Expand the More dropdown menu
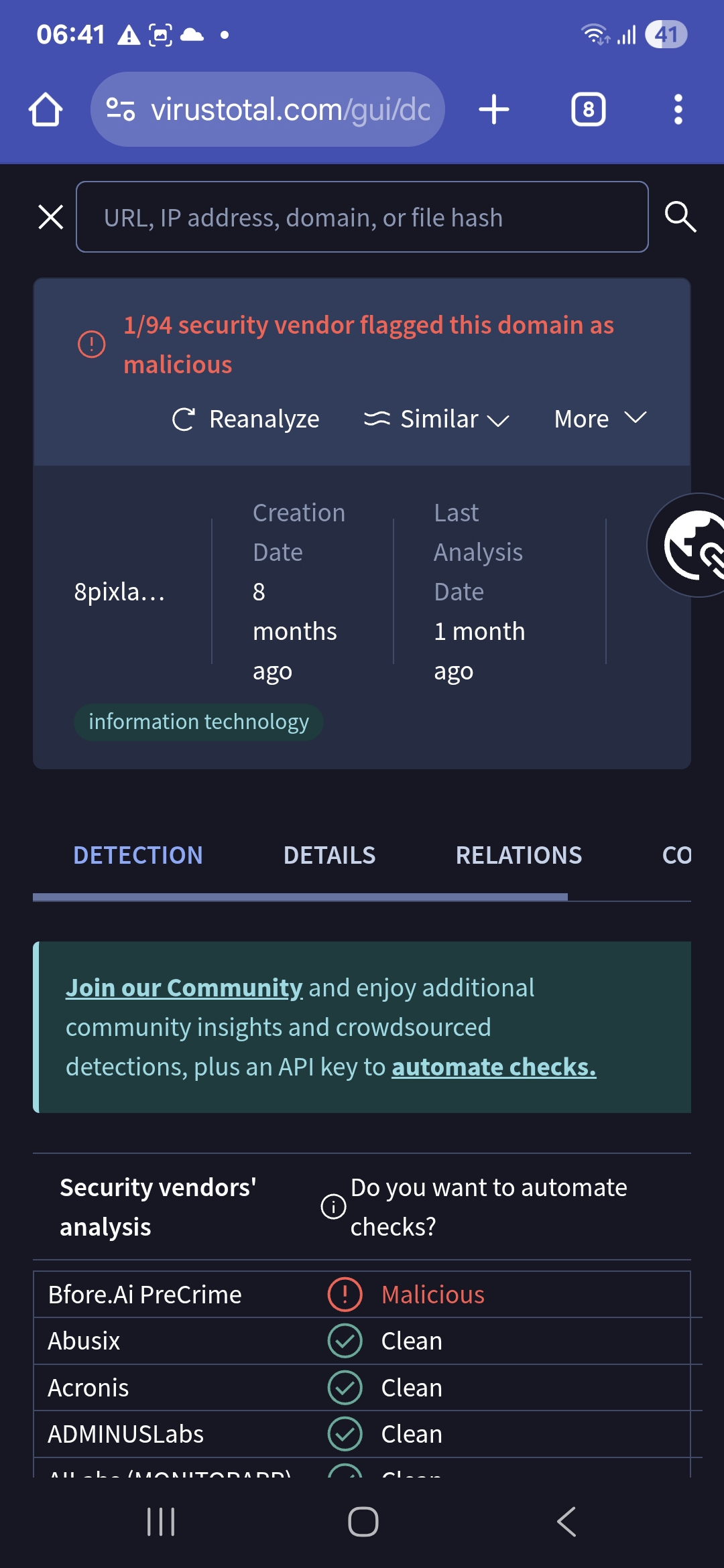 pos(599,419)
